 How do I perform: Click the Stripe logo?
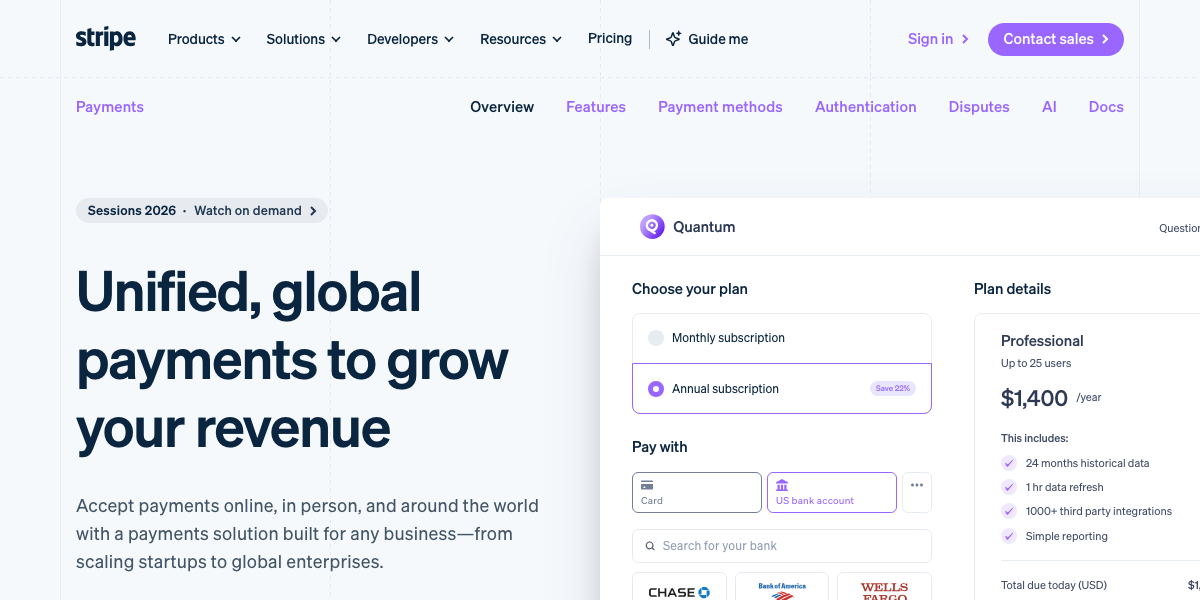[106, 39]
